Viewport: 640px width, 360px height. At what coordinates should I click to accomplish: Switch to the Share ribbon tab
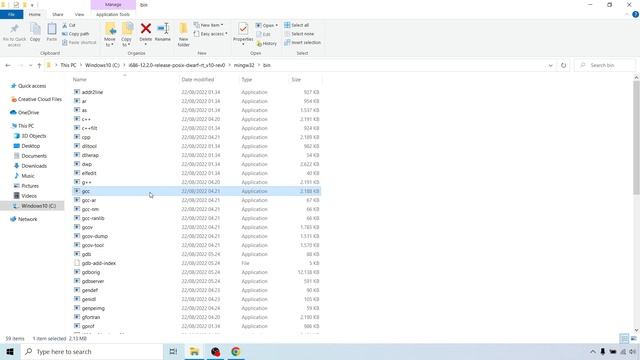click(58, 14)
